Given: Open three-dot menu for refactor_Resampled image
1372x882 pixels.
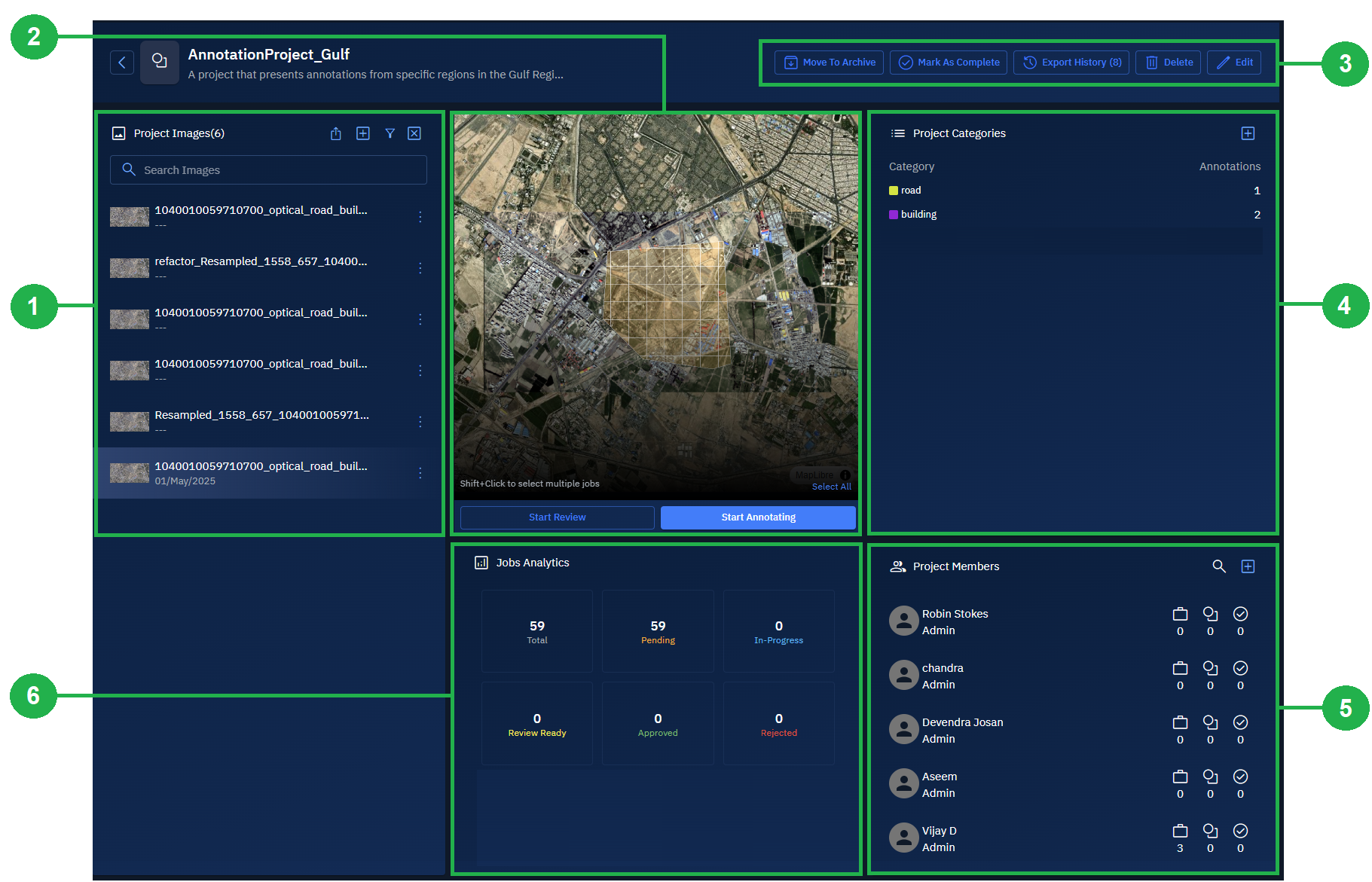Looking at the screenshot, I should pyautogui.click(x=420, y=268).
